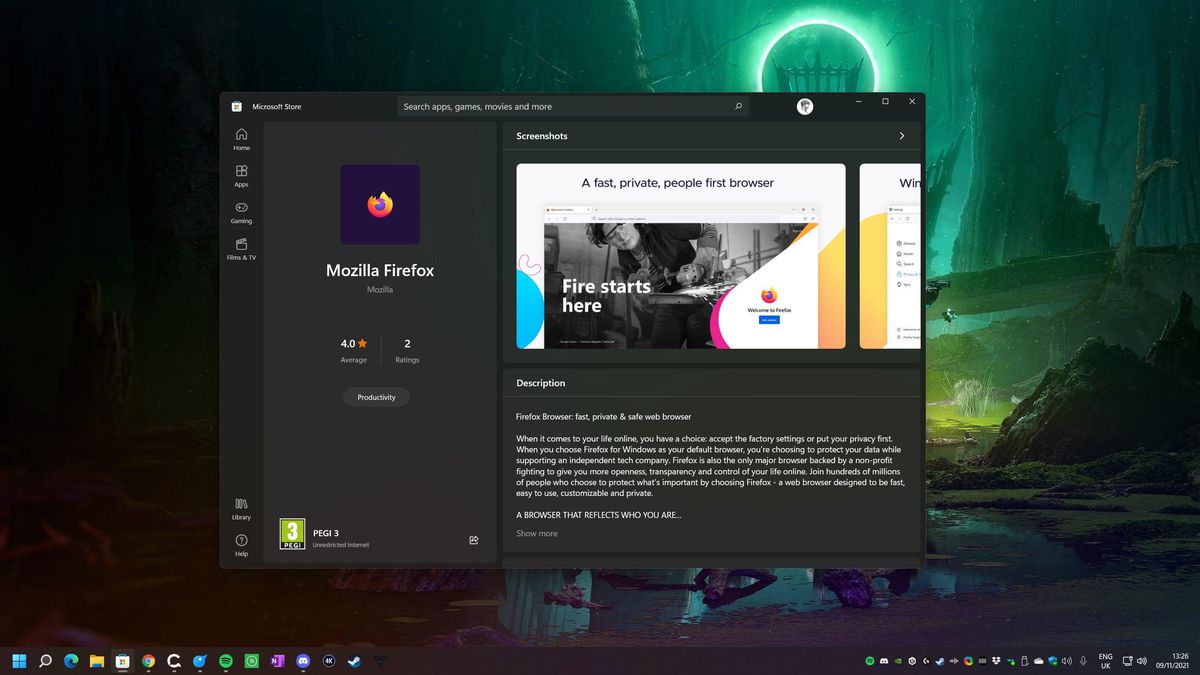
Task: Open the Windows Start menu
Action: tap(19, 661)
